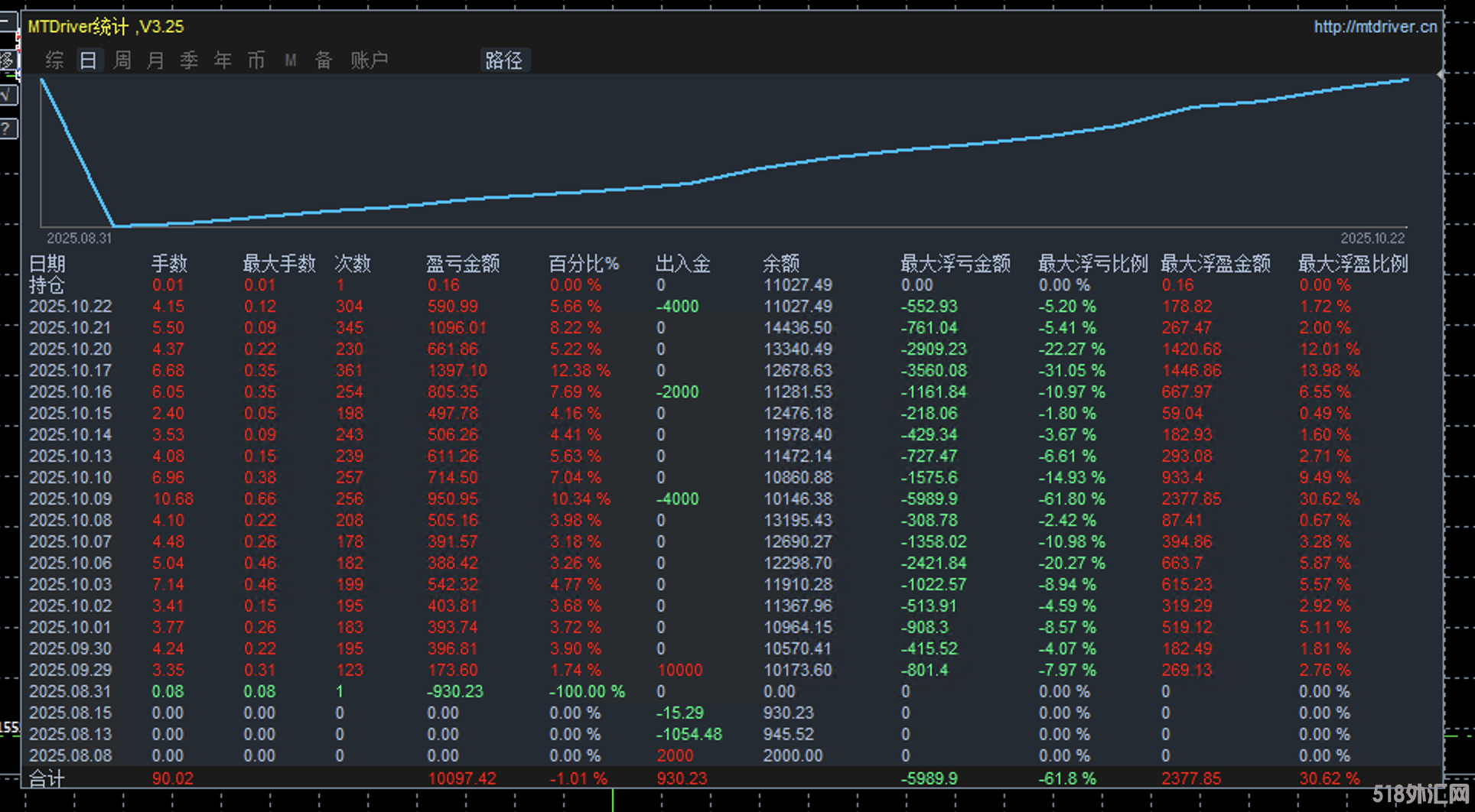Click the checkmark (√) button on left edge
1475x812 pixels.
(8, 96)
